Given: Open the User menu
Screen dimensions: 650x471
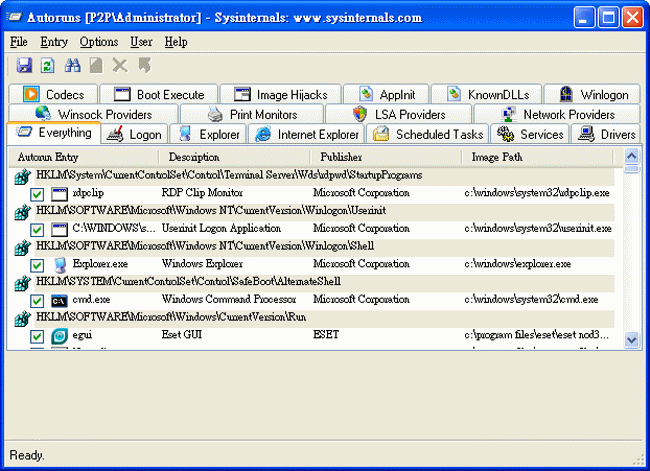Looking at the screenshot, I should pyautogui.click(x=141, y=42).
